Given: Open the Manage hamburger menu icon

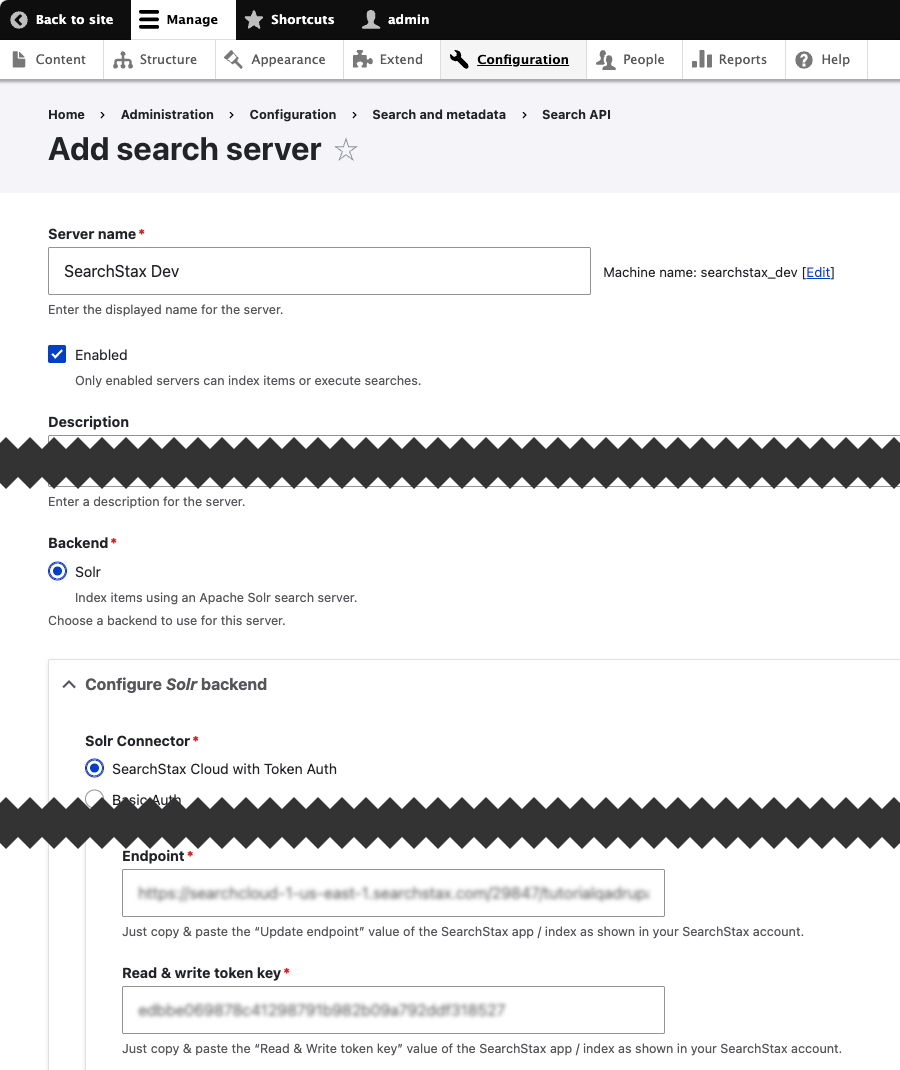Looking at the screenshot, I should click(149, 20).
